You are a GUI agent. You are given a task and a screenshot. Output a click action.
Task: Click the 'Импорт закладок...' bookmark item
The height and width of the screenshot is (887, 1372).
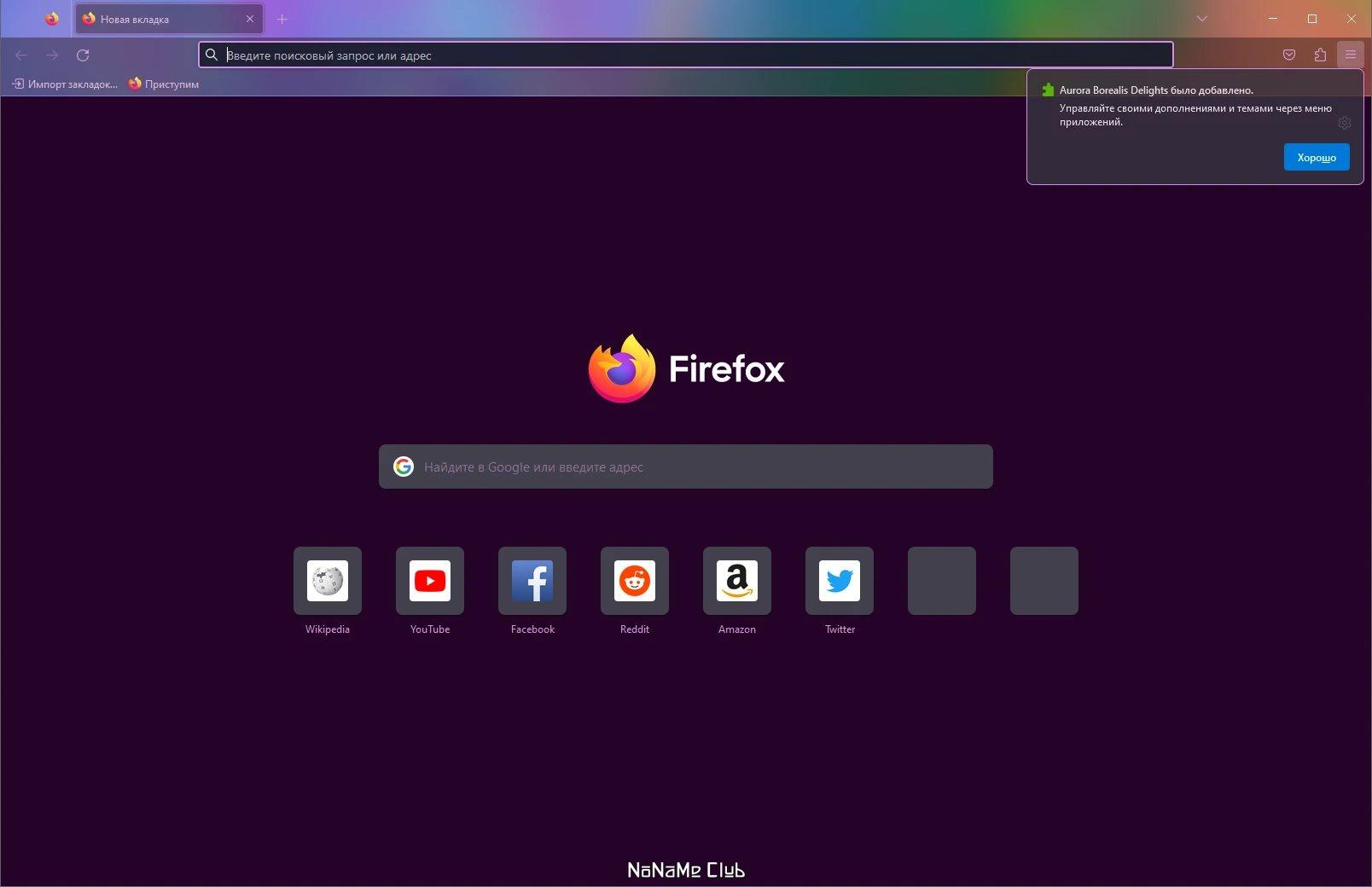click(65, 84)
